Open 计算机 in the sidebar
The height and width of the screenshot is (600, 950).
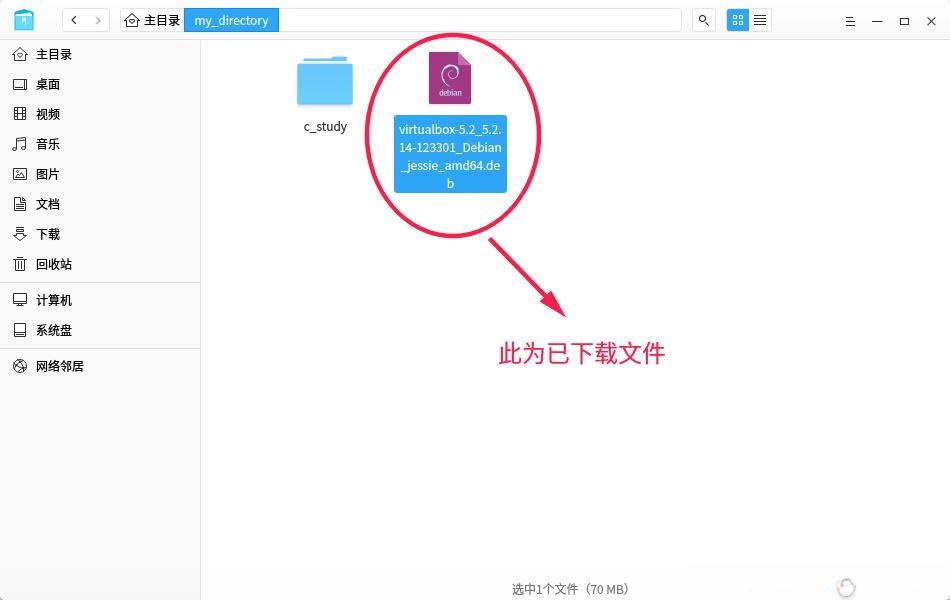coord(100,300)
